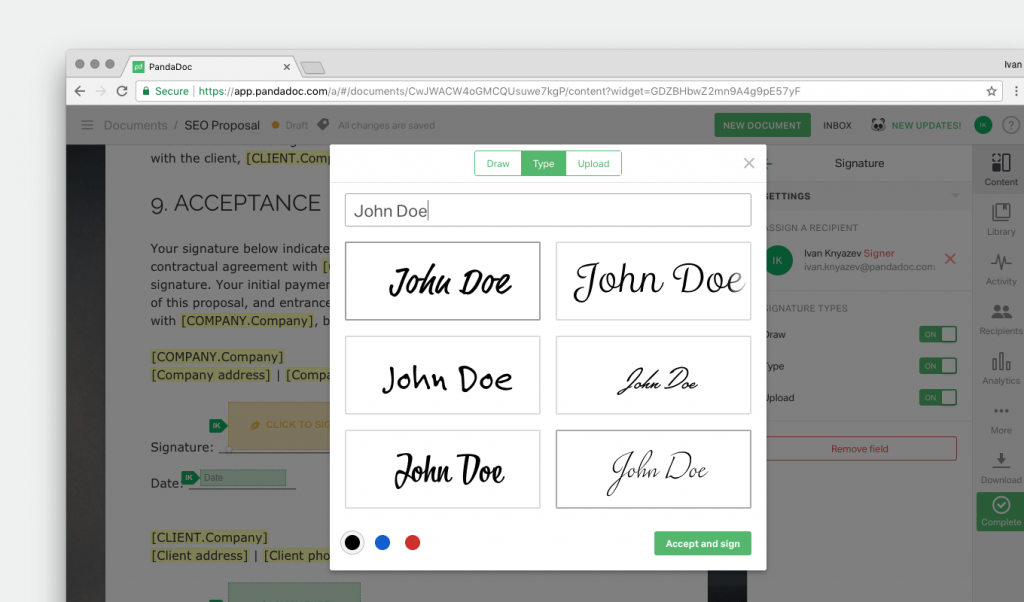Image resolution: width=1024 pixels, height=602 pixels.
Task: Click the IK tag beside Date field
Action: tap(189, 478)
